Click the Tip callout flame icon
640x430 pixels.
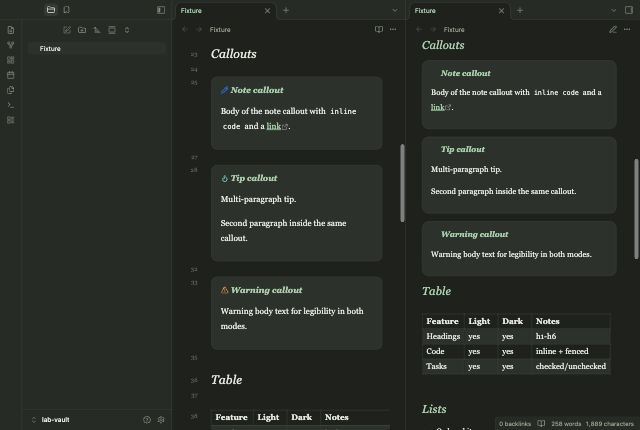pyautogui.click(x=224, y=178)
